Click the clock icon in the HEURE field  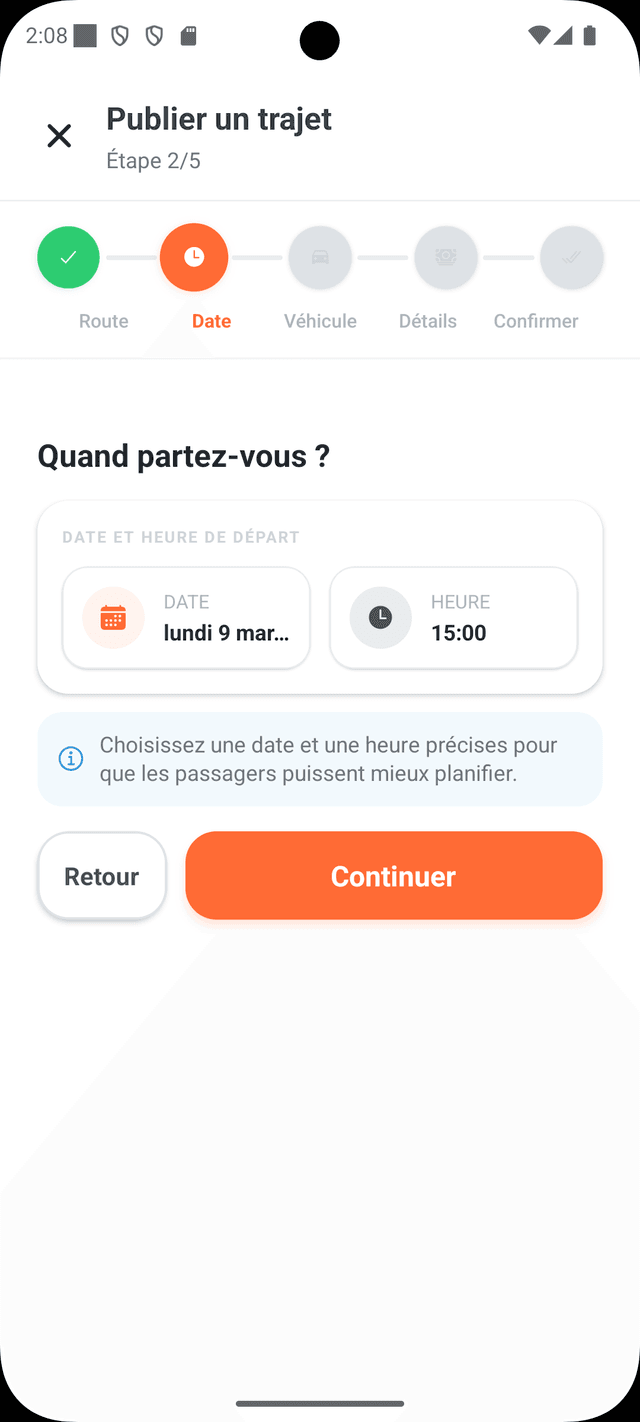(380, 617)
